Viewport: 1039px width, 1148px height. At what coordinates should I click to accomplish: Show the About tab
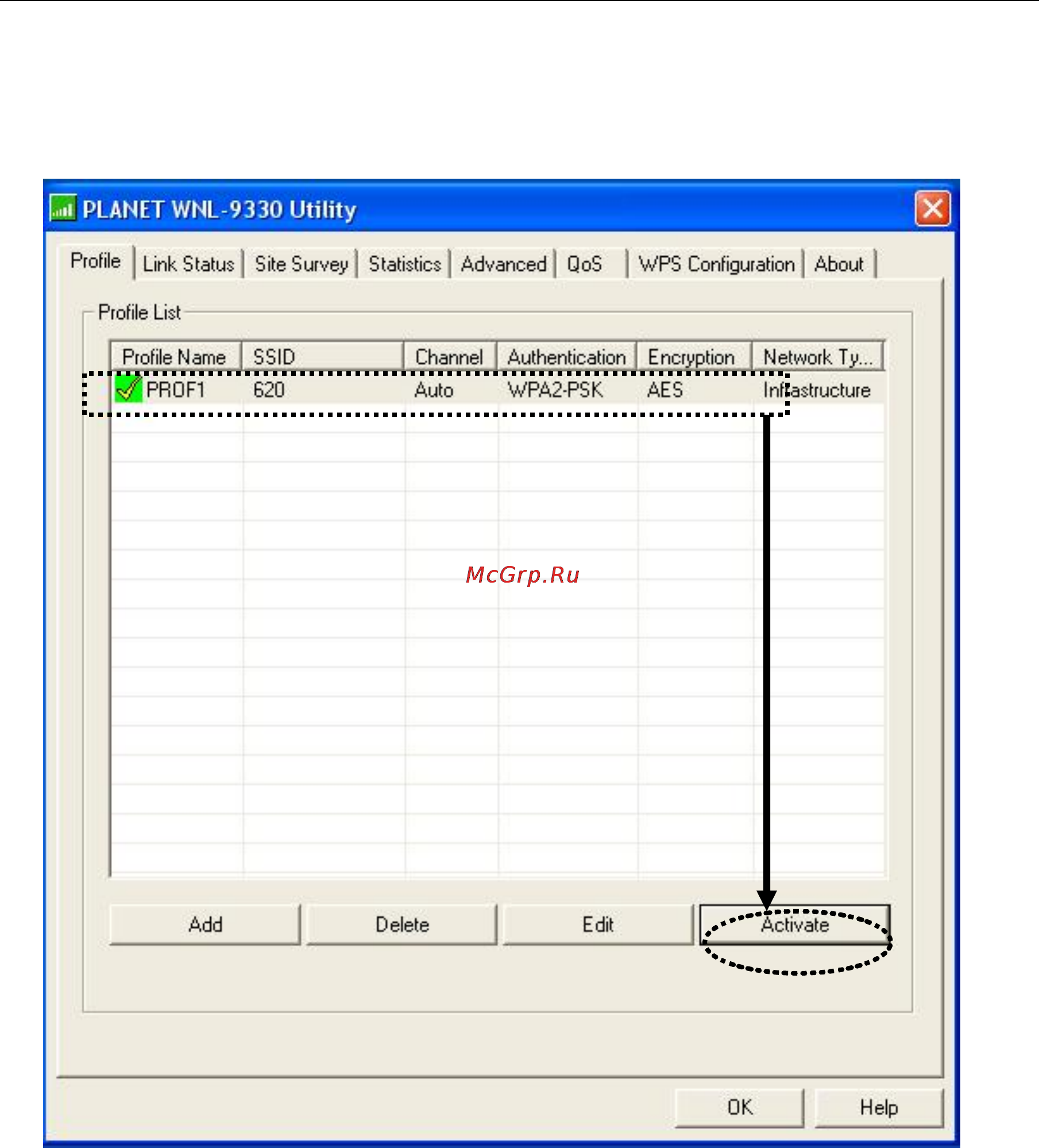click(x=839, y=264)
